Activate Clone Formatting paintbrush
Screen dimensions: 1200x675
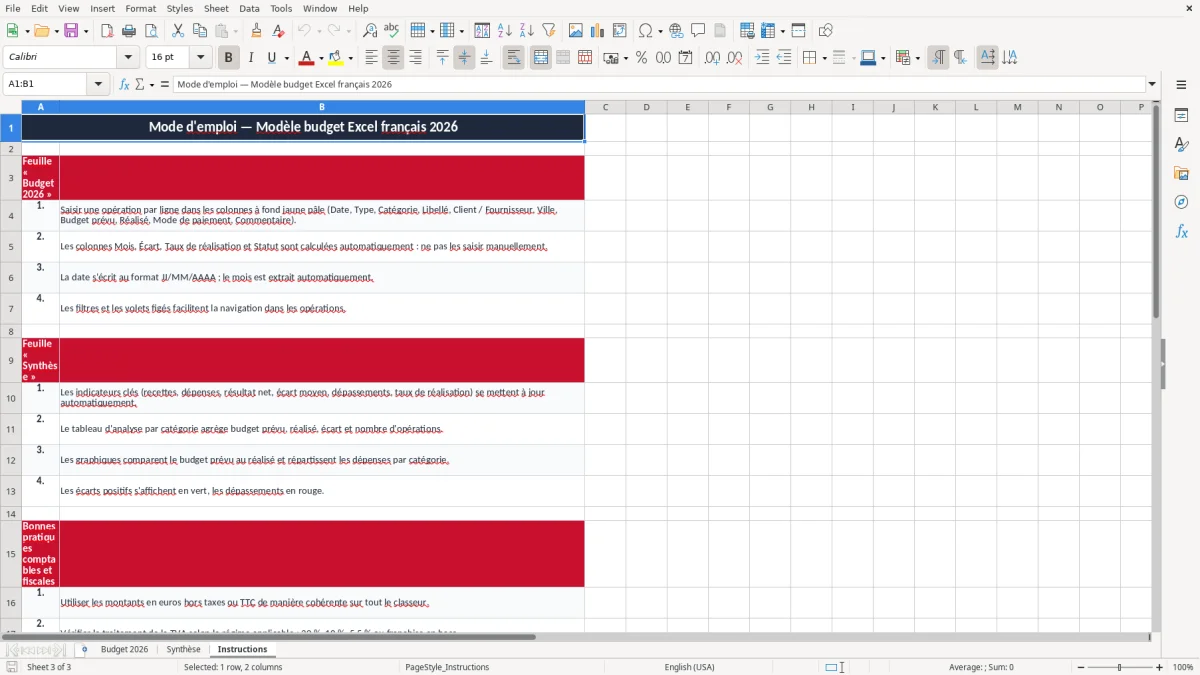point(257,31)
